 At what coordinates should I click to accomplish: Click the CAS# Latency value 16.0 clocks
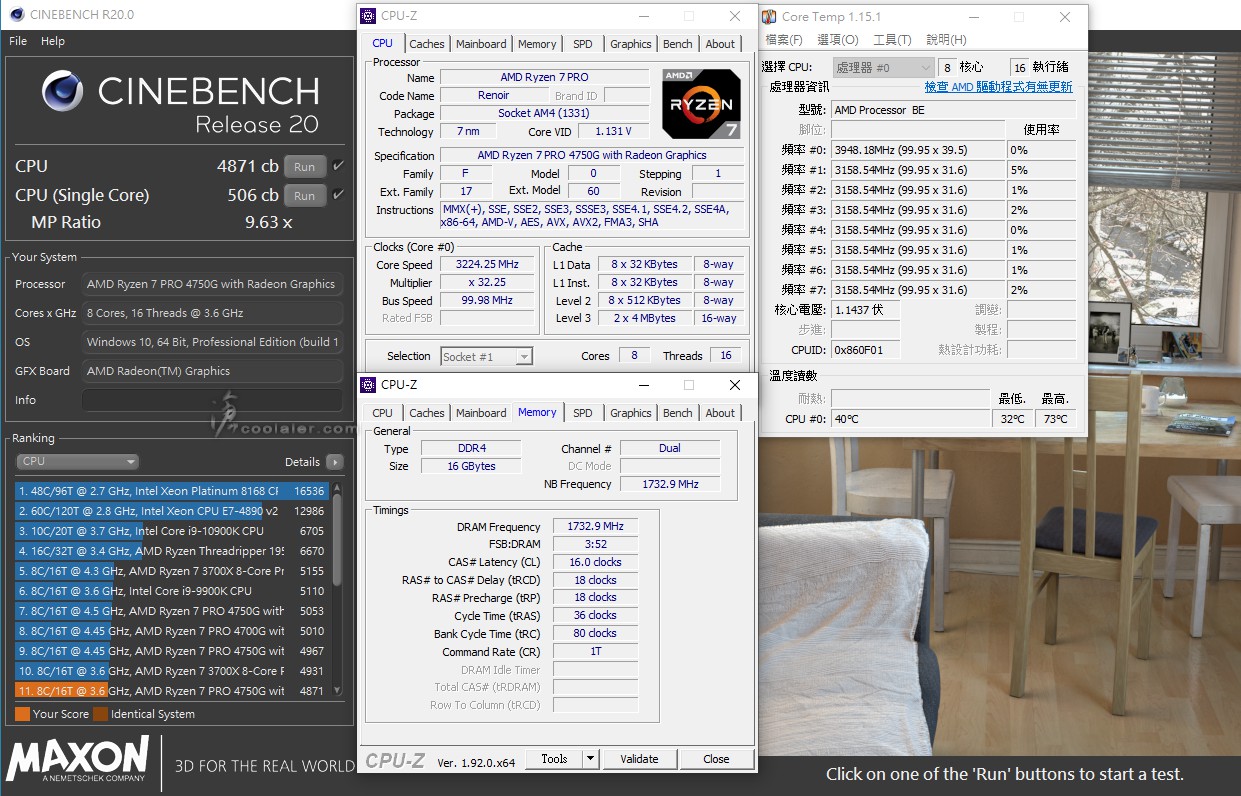595,562
